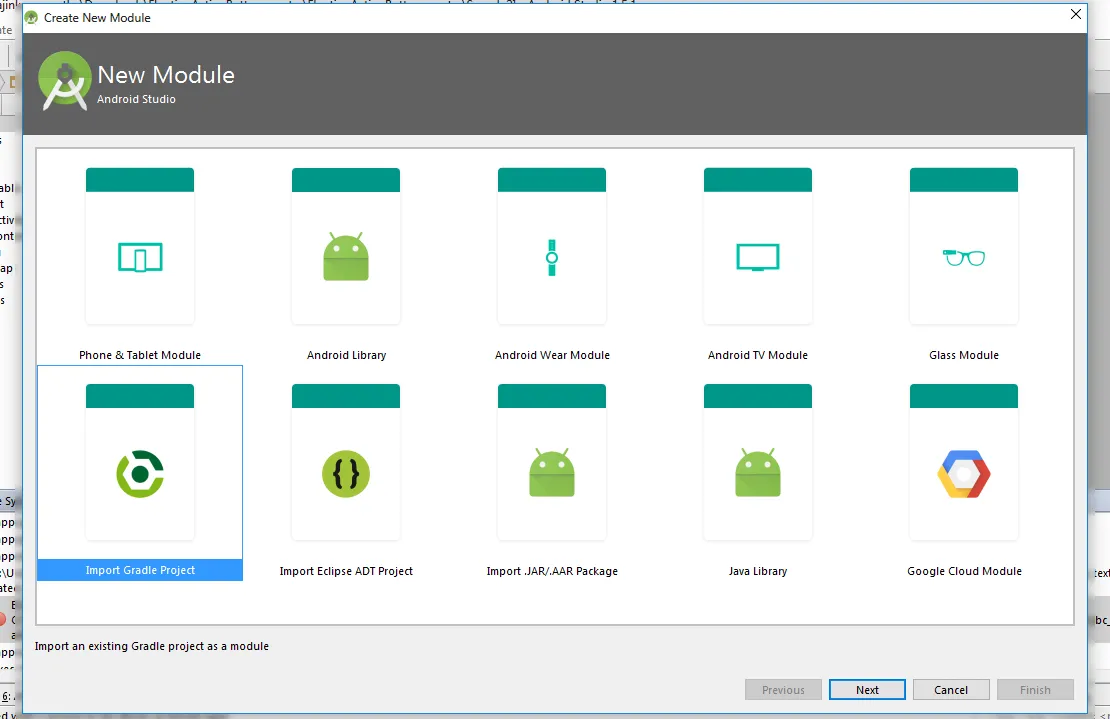Close the Create New Module window

(1075, 14)
